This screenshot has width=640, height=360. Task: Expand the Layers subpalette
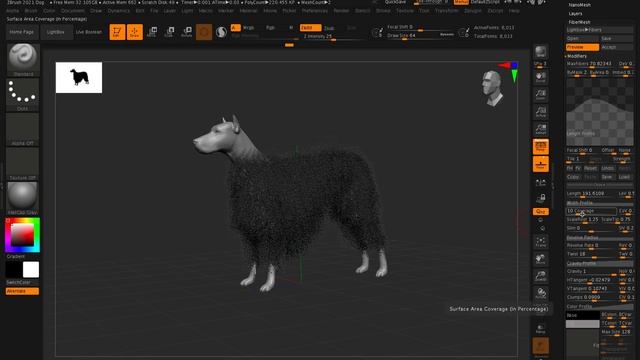point(576,13)
